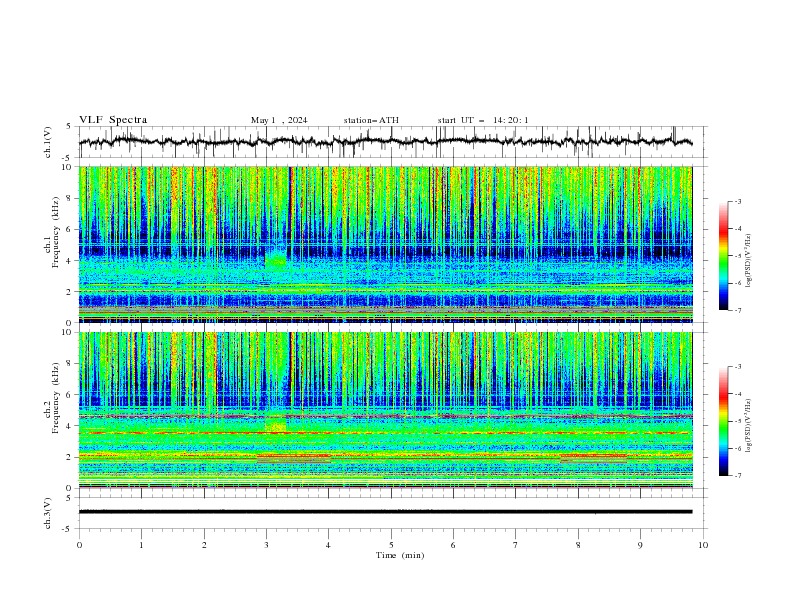Select the date text "May 1 , 2024"
This screenshot has height=612, width=792.
(279, 120)
